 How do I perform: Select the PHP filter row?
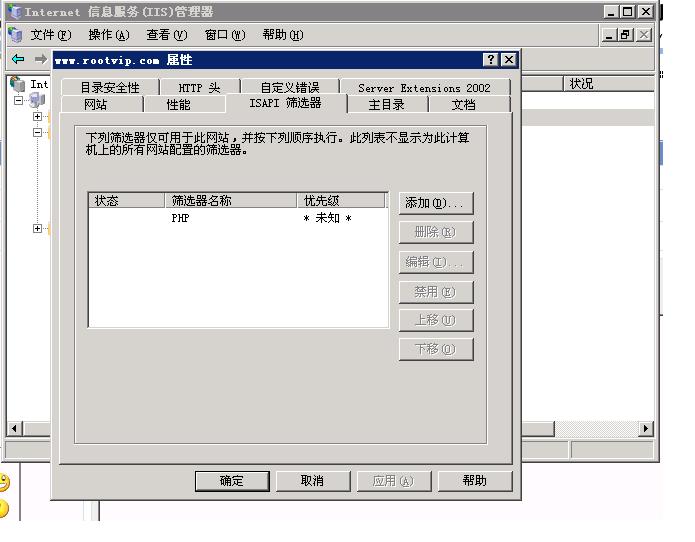pyautogui.click(x=238, y=218)
